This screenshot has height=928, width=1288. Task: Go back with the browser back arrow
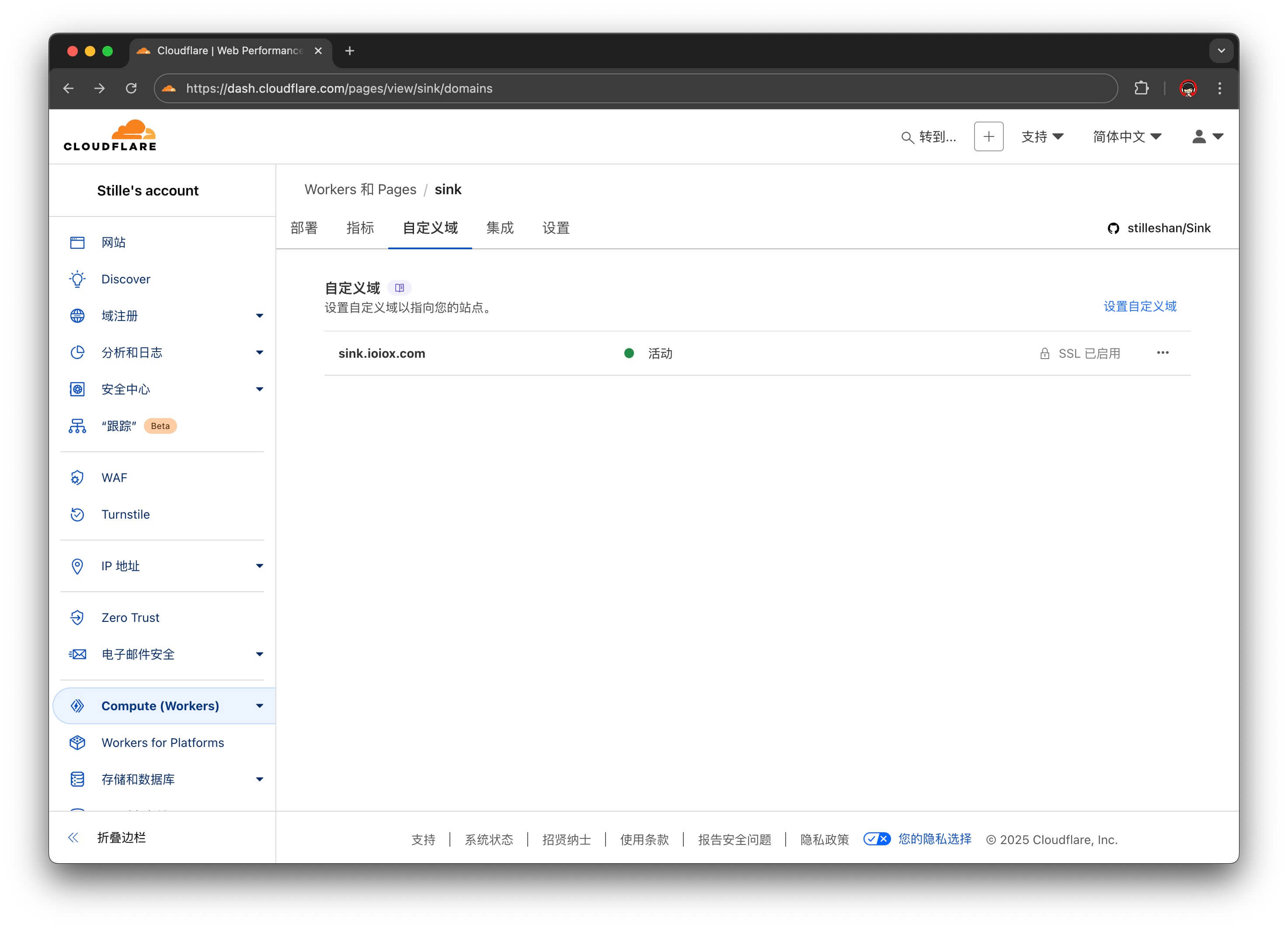coord(68,88)
